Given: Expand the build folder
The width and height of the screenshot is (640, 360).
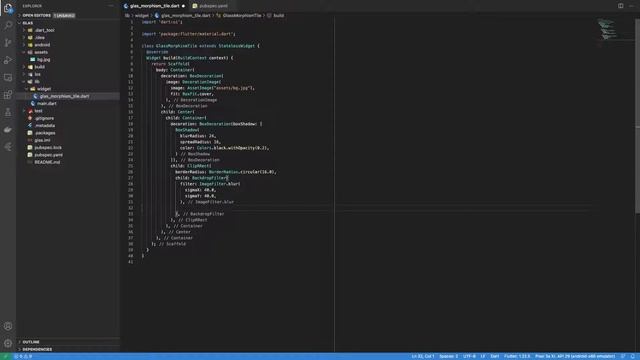Looking at the screenshot, I should pyautogui.click(x=40, y=67).
